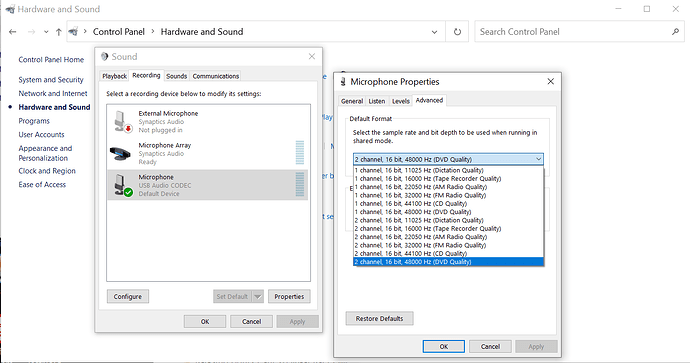This screenshot has height=363, width=690.
Task: Open Network and Internet category
Action: 53,93
